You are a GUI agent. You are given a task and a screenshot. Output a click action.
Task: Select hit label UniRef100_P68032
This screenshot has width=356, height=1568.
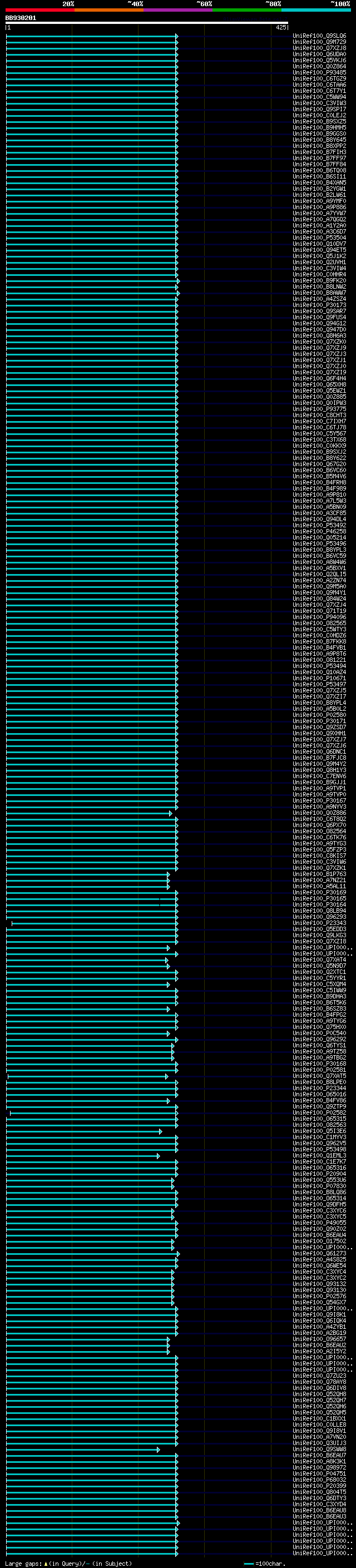click(319, 1480)
